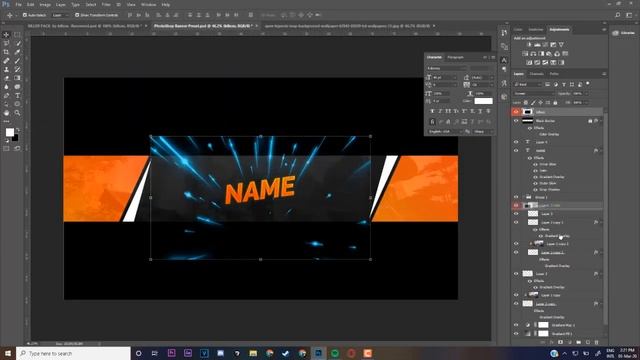Click the lock all padlock icon in Layers
The width and height of the screenshot is (640, 360).
pos(555,102)
